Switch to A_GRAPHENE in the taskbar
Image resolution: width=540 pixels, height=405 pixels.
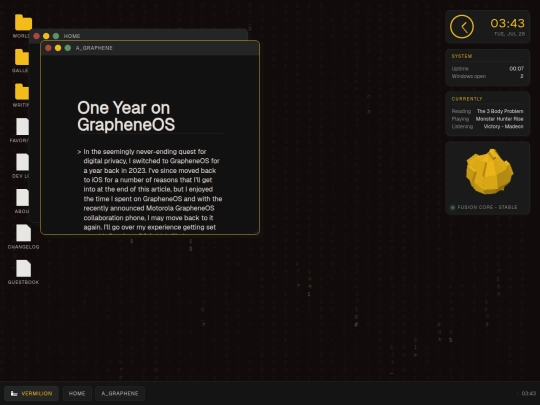point(120,393)
